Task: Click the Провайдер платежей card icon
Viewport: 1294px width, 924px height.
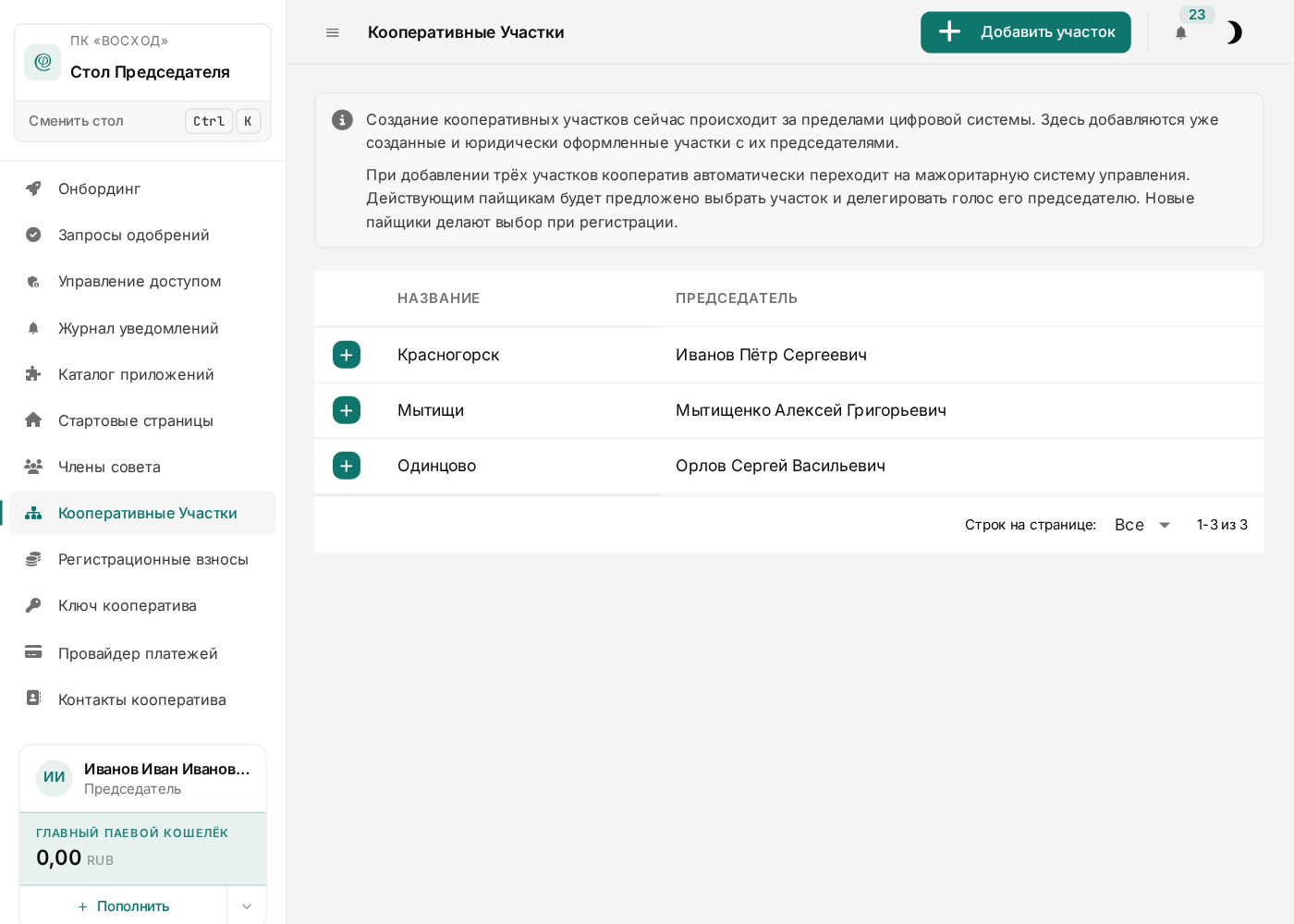Action: [x=33, y=652]
